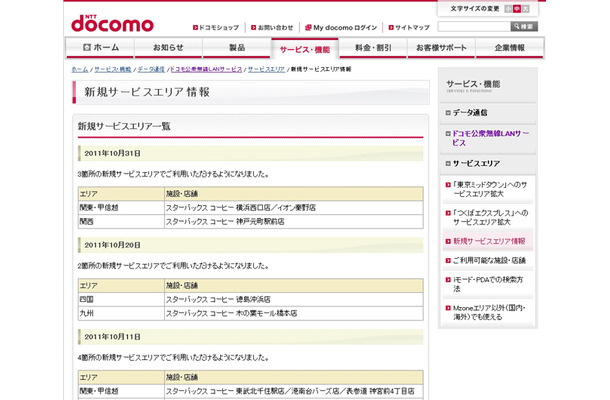Click the red arrow icon beside サイトマップ
Viewport: 610px width, 400px height.
[391, 28]
